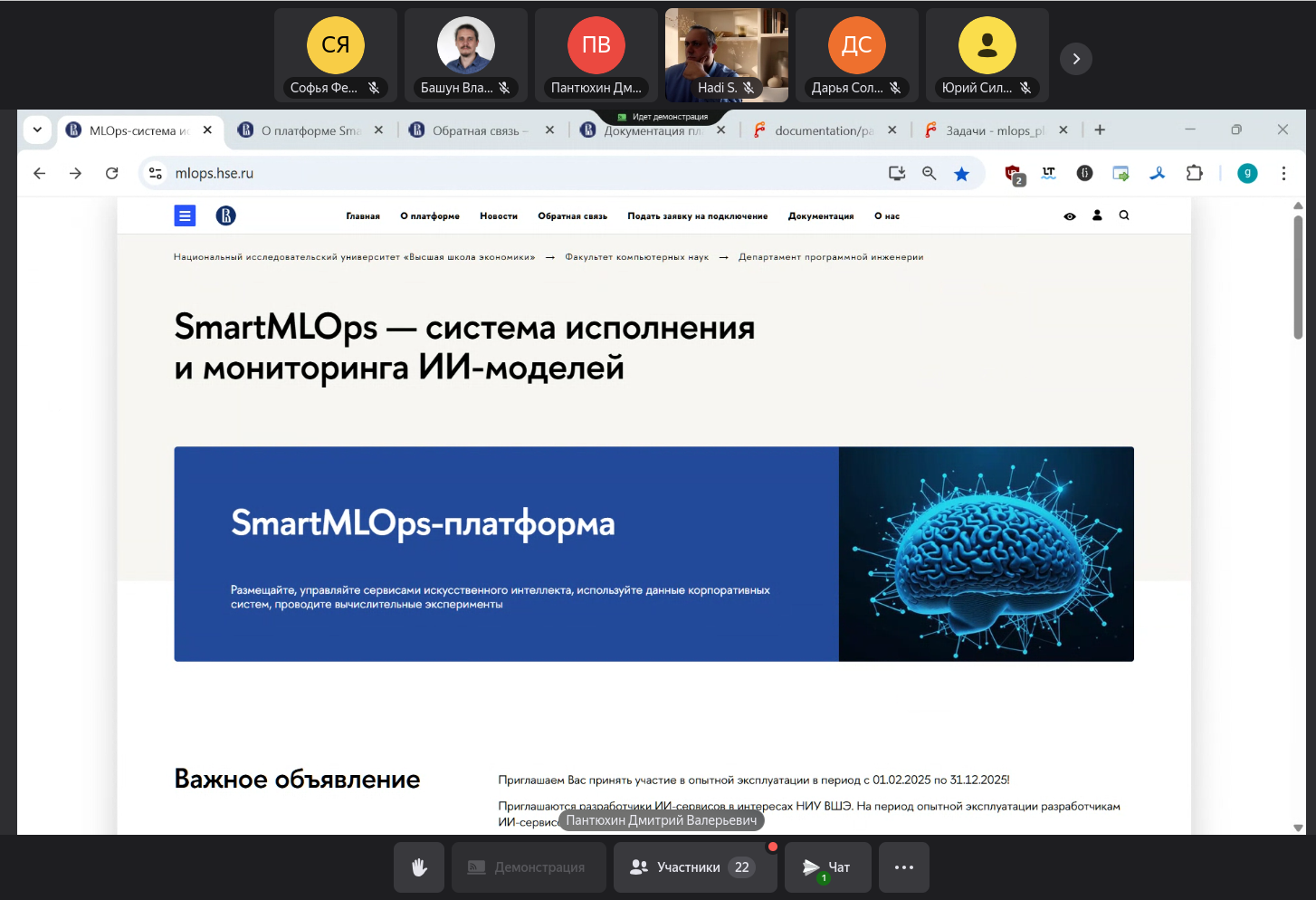Open the LT LanguageTool extension
The image size is (1316, 900).
click(x=1049, y=173)
